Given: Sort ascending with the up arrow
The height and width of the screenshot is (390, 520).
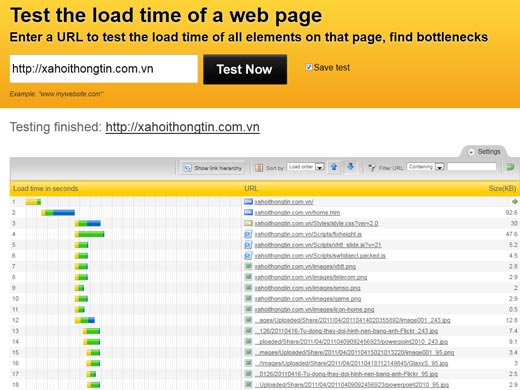Looking at the screenshot, I should 334,167.
